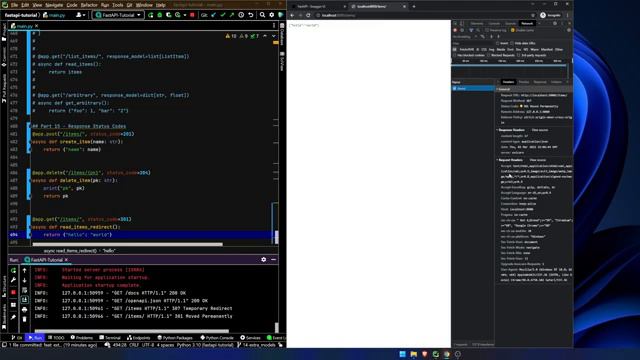Click print icon in Run console
Screen dimensions: 640x360
point(24,309)
